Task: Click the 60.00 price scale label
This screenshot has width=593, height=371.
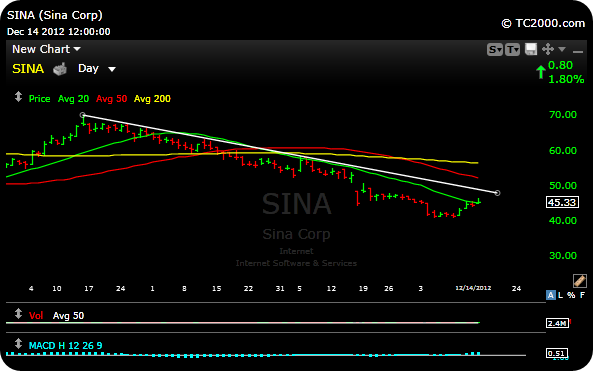Action: click(x=563, y=151)
